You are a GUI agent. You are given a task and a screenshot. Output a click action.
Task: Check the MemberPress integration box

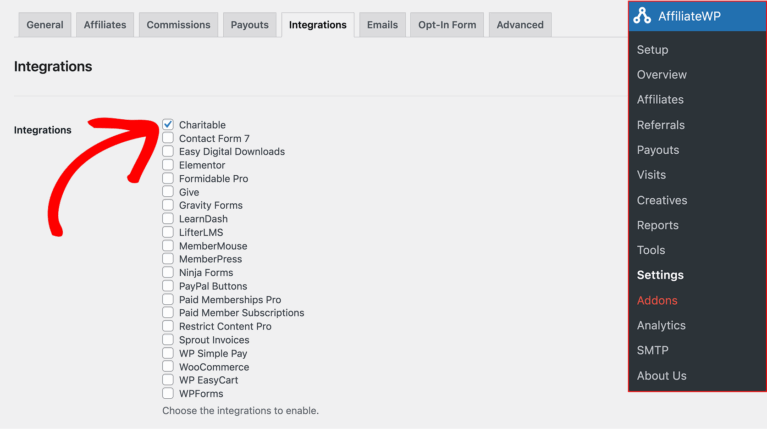point(168,259)
